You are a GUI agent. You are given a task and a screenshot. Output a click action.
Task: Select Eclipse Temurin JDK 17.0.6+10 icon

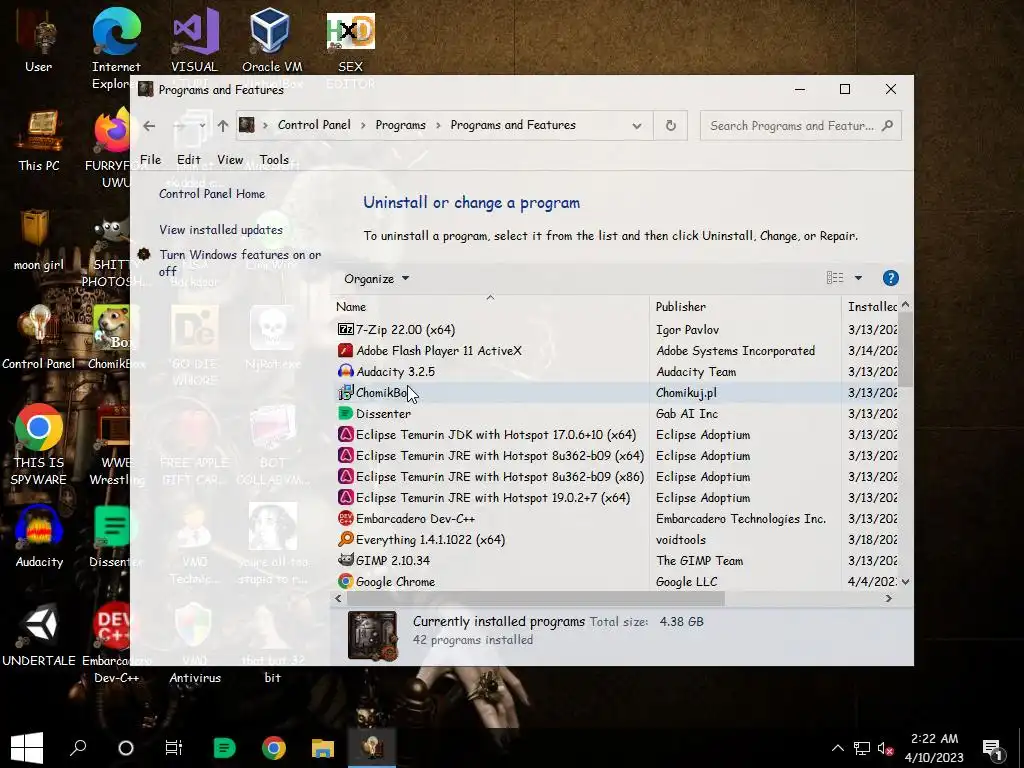(x=345, y=434)
